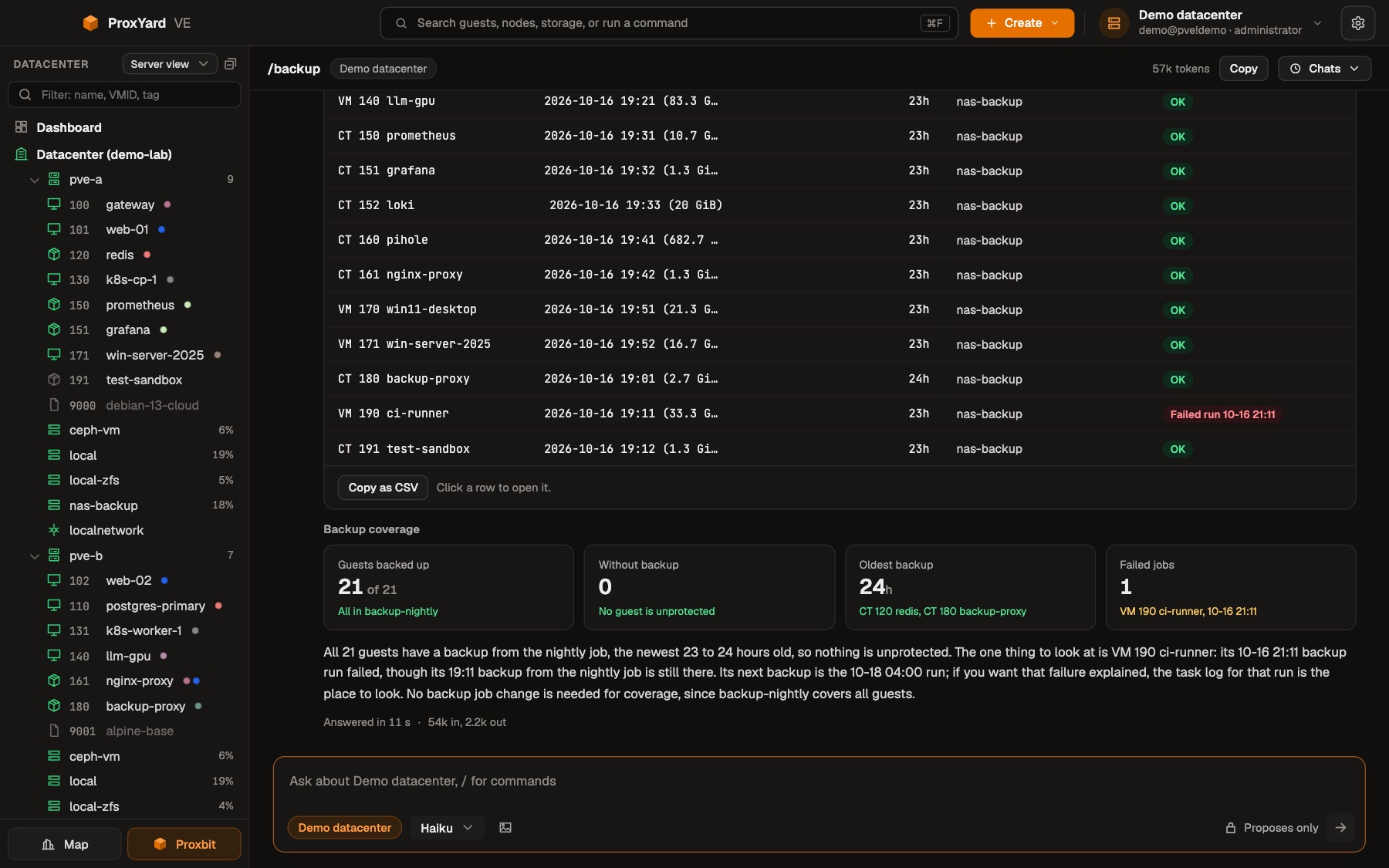1389x868 pixels.
Task: Click the attach image icon in chat box
Action: coord(505,828)
